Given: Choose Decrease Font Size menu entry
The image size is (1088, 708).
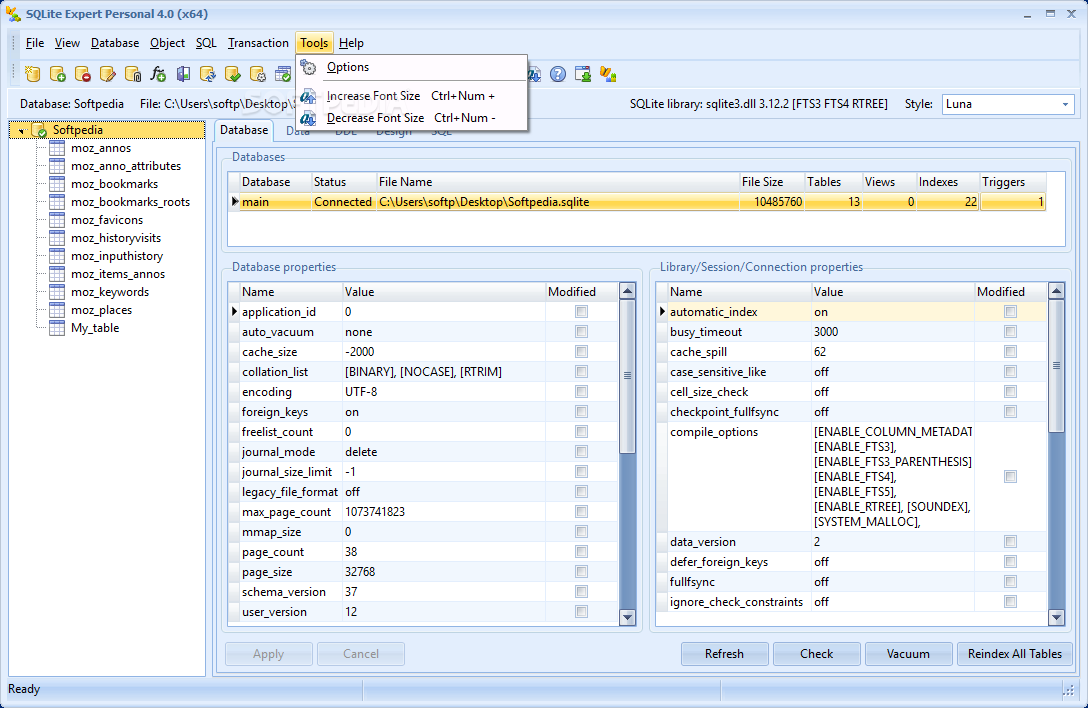Looking at the screenshot, I should click(411, 119).
